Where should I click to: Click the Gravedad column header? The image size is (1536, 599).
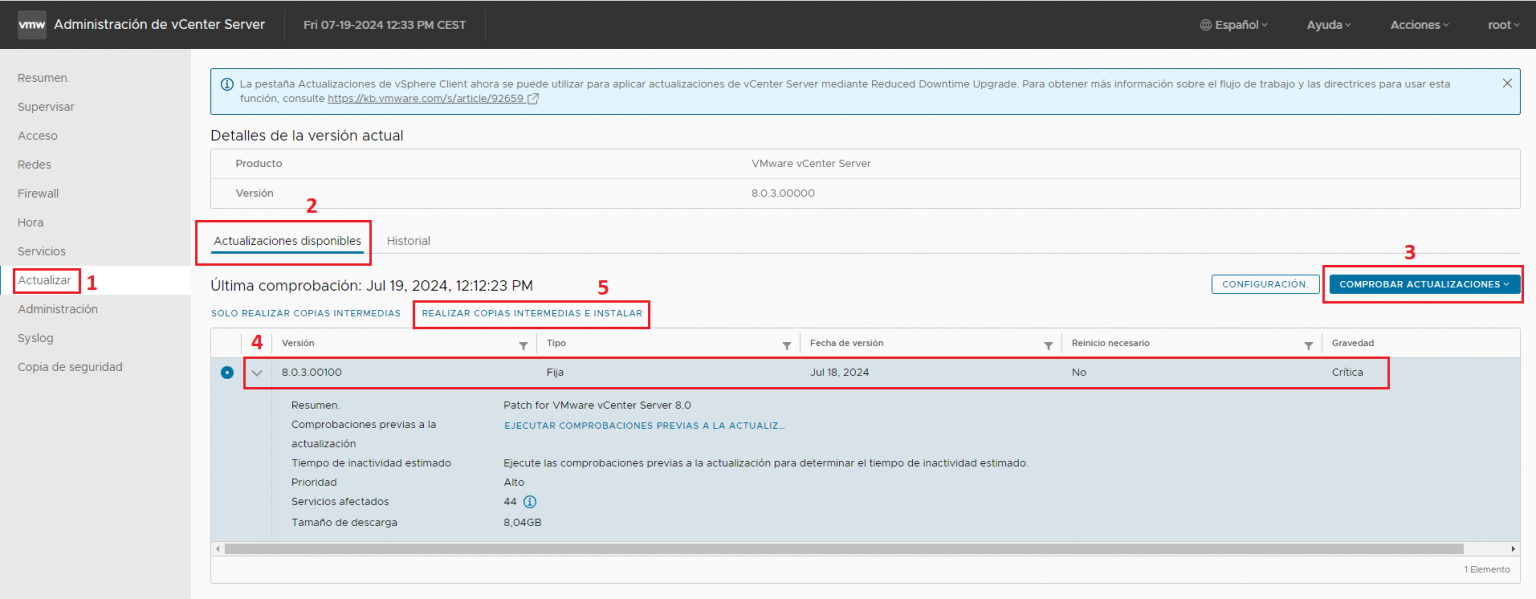coord(1353,343)
